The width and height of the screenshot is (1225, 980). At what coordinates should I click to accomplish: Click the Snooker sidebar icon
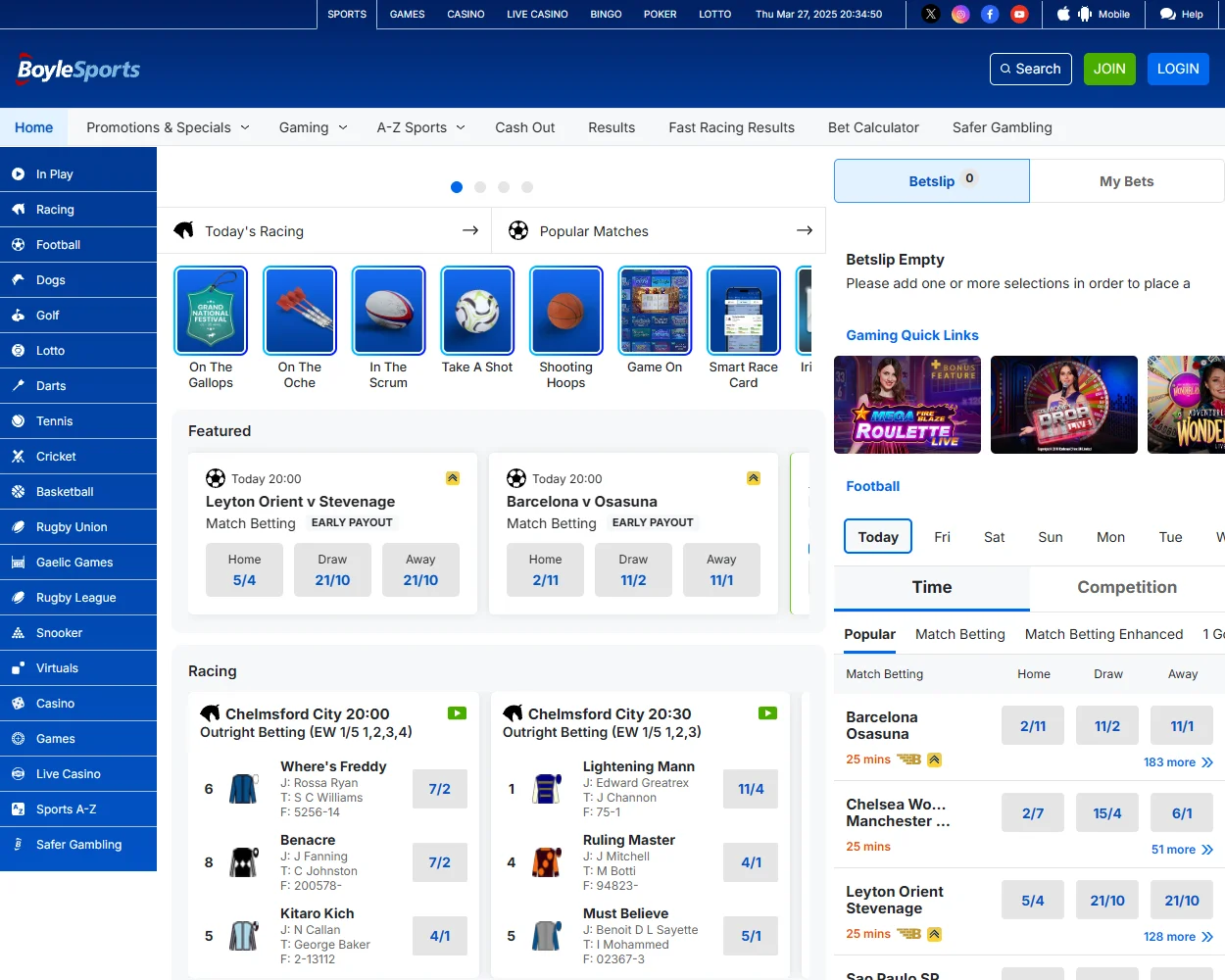click(x=19, y=633)
